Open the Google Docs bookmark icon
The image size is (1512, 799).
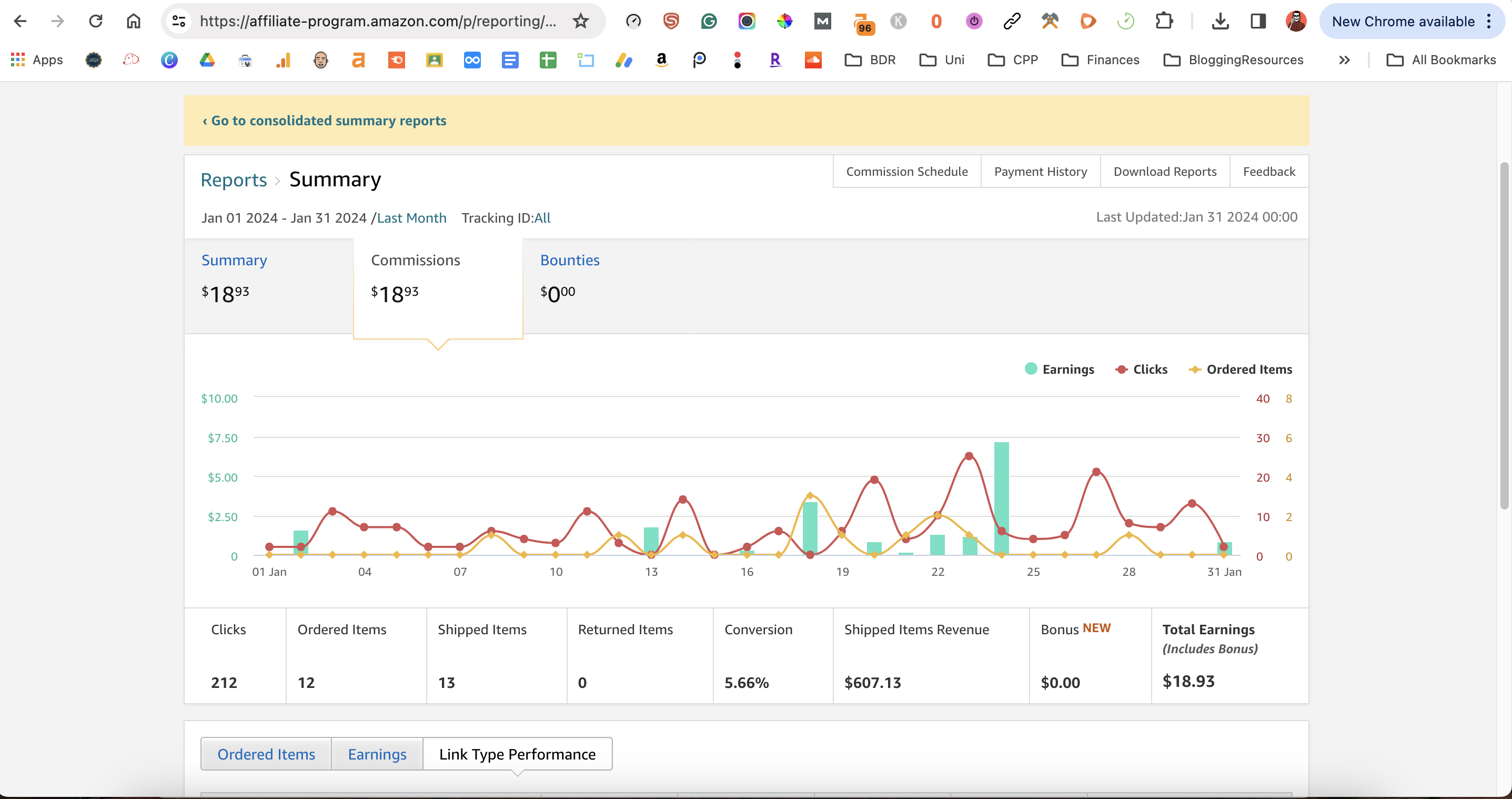(510, 60)
